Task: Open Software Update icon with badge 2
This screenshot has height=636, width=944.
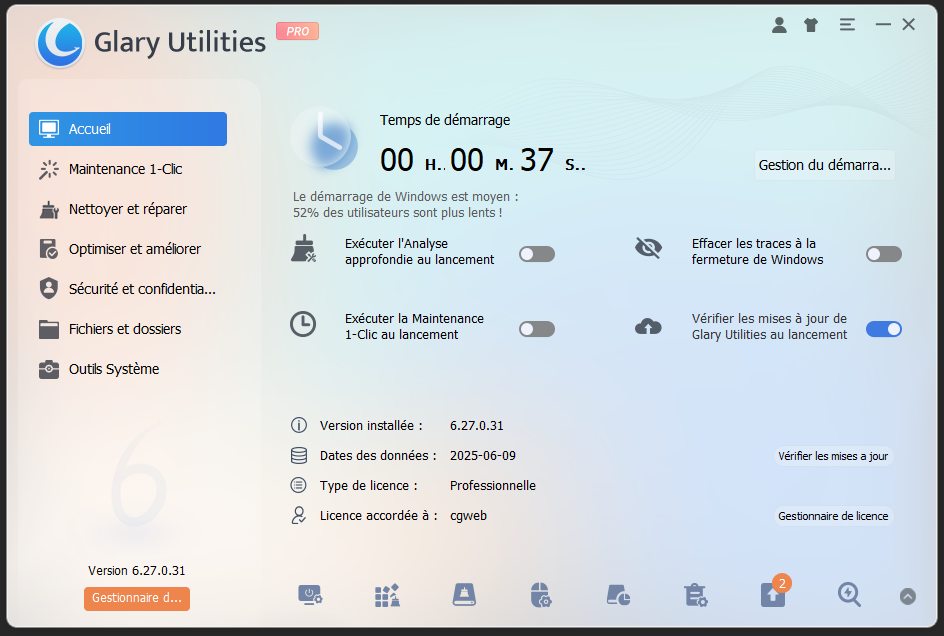Action: (x=773, y=593)
